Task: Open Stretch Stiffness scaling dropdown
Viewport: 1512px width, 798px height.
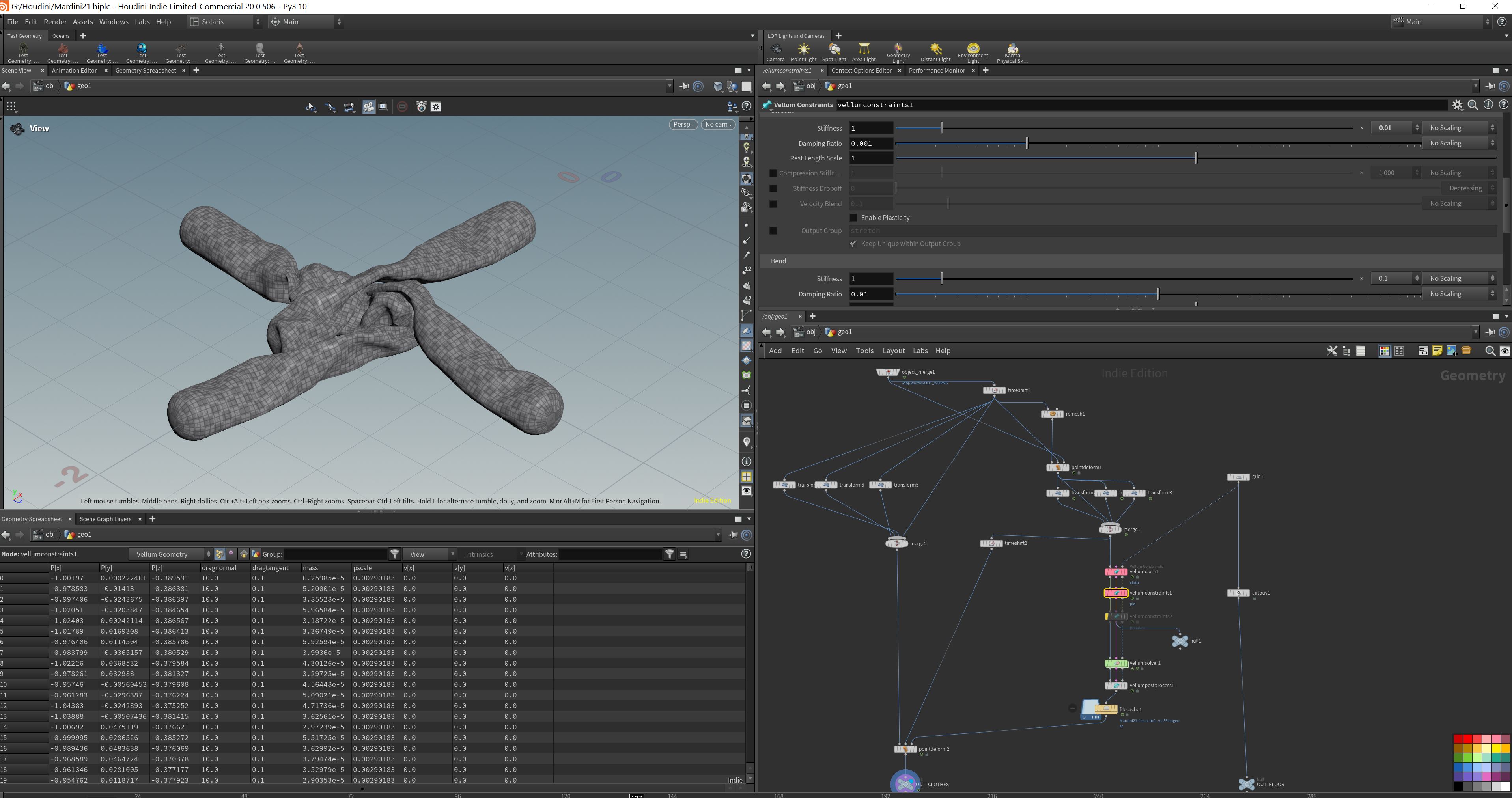Action: pos(1460,128)
